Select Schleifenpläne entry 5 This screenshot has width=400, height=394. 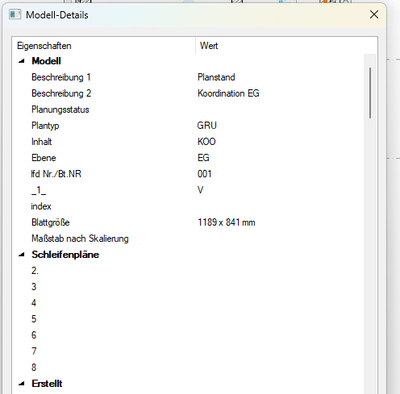click(189, 319)
